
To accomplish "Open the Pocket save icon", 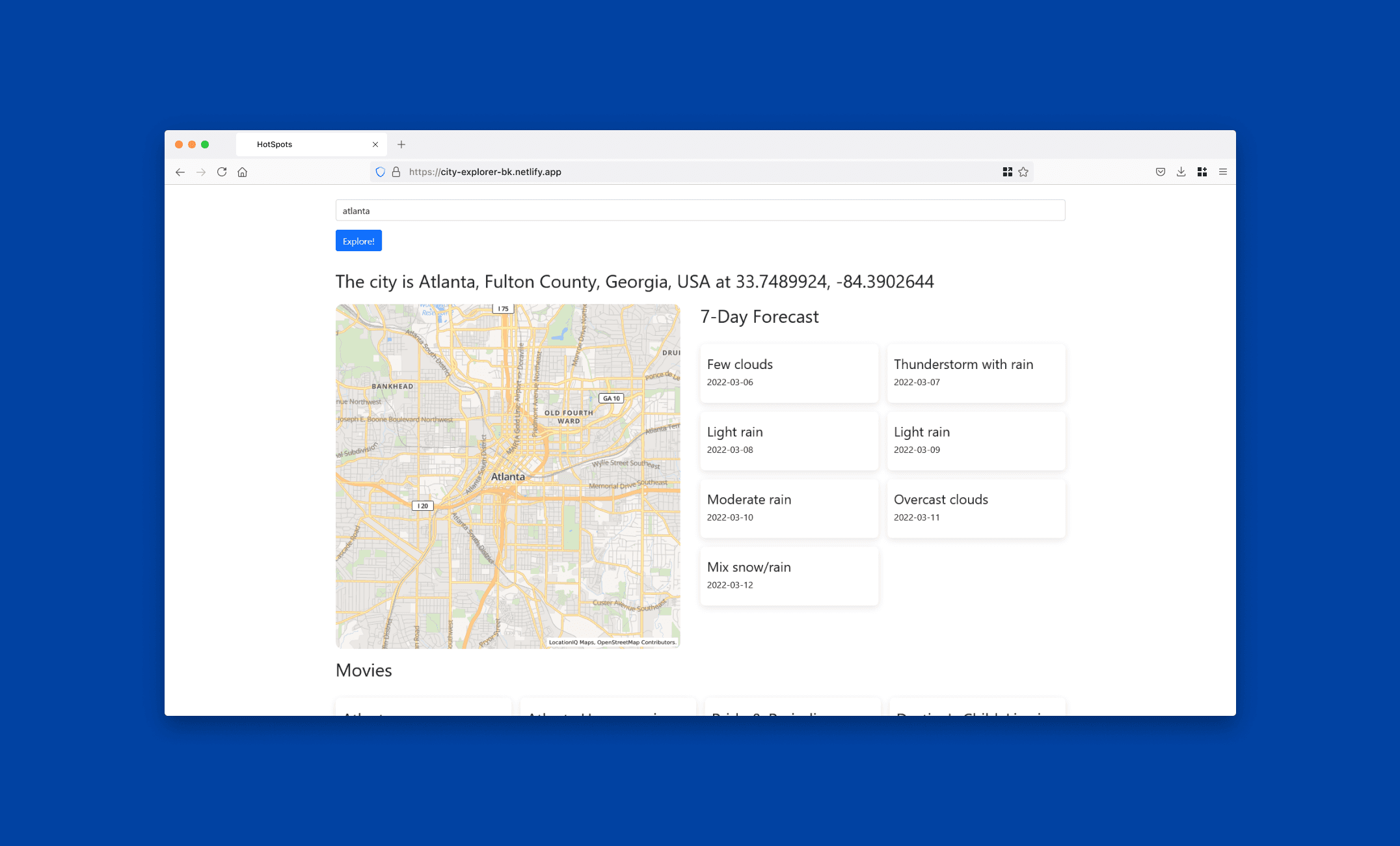I will 1160,172.
